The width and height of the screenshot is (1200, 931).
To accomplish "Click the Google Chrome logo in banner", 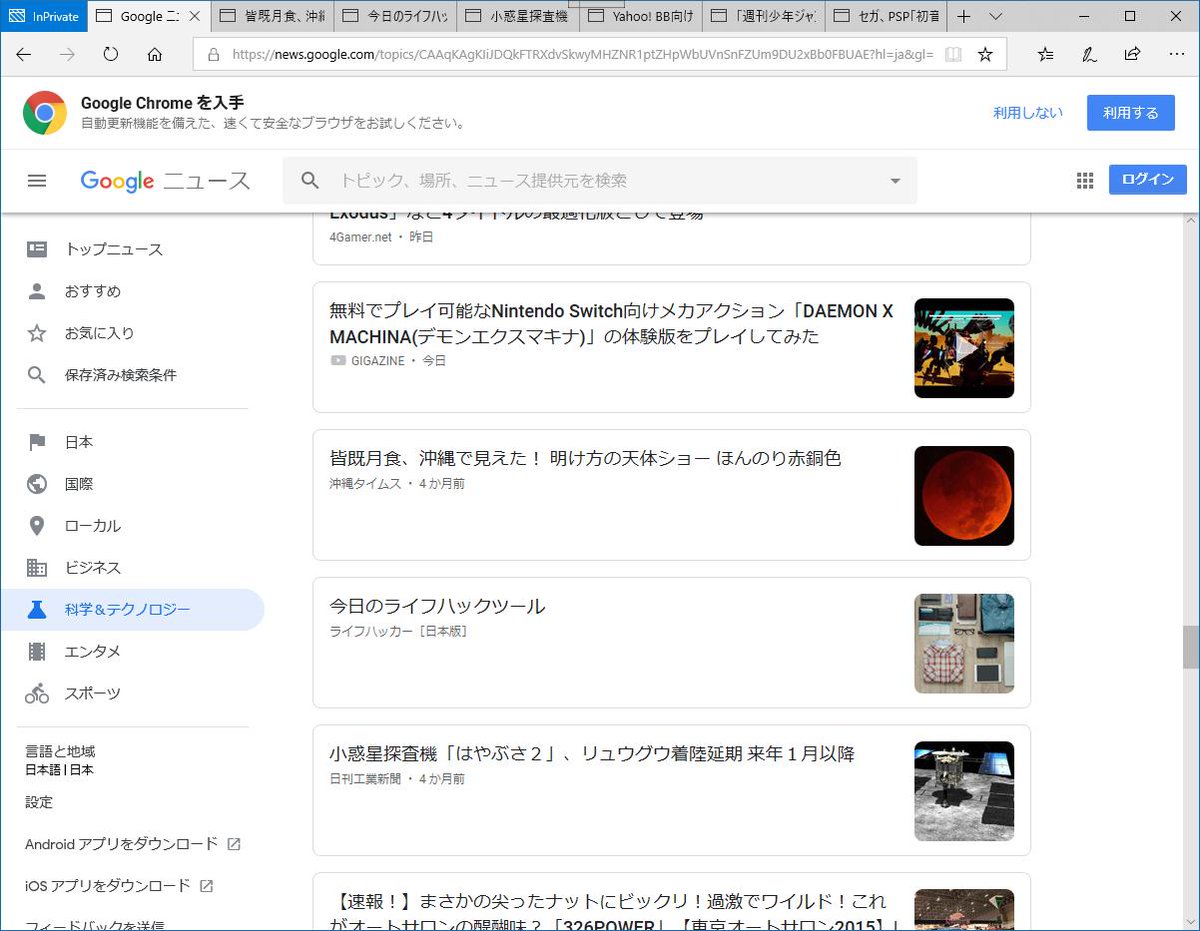I will tap(45, 113).
